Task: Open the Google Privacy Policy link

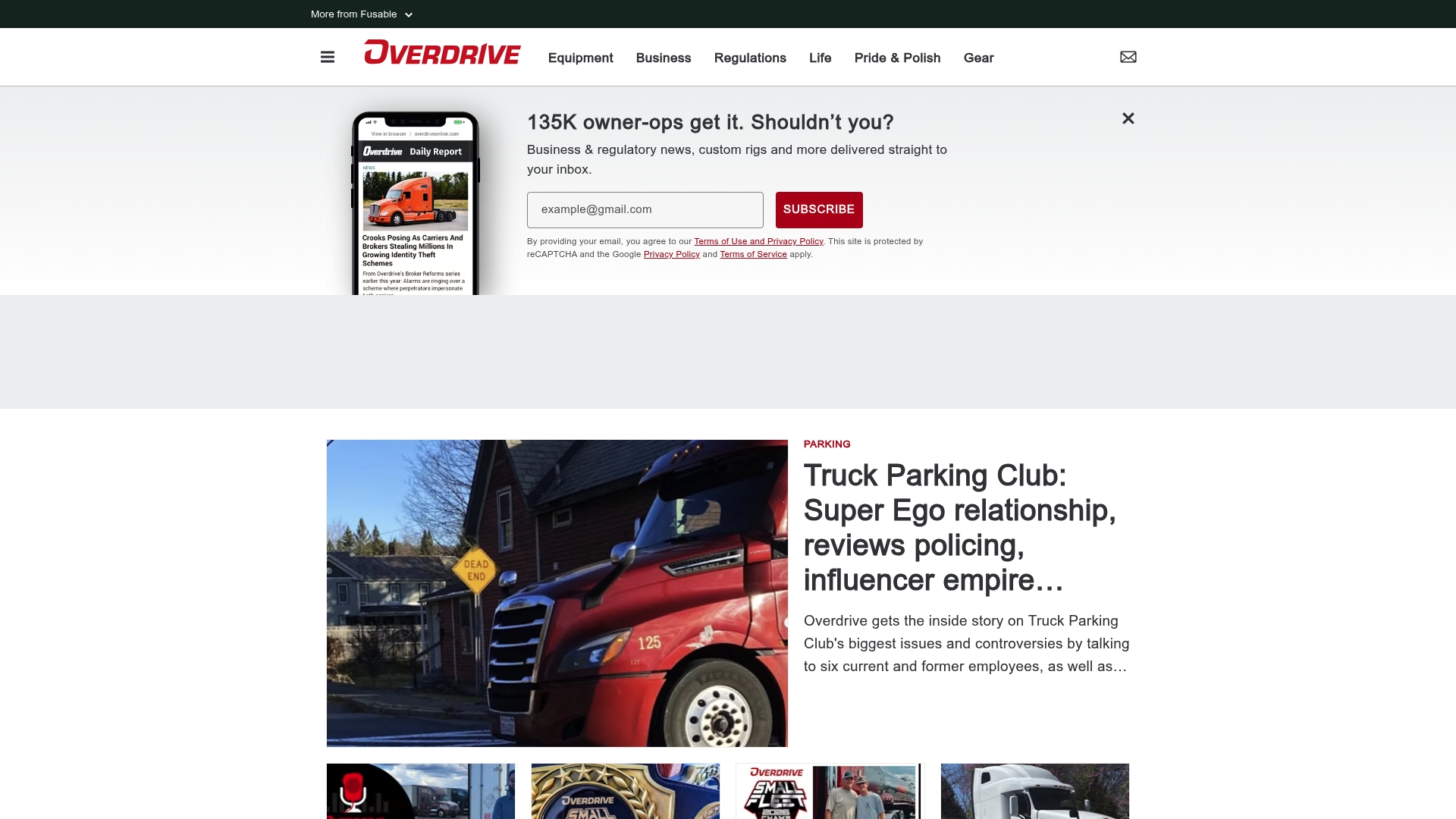Action: pyautogui.click(x=672, y=255)
